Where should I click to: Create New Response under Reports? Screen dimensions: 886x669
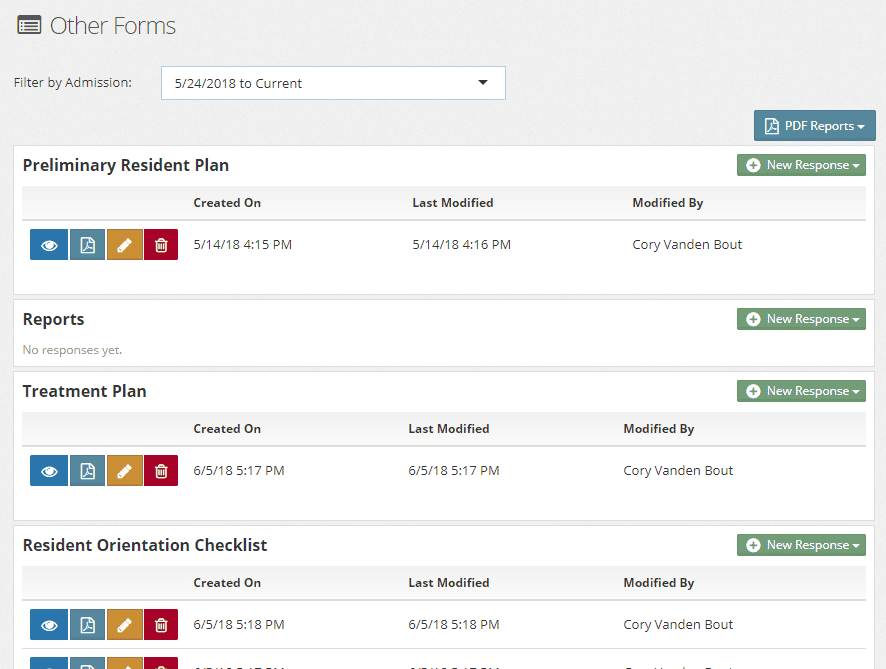coord(801,319)
